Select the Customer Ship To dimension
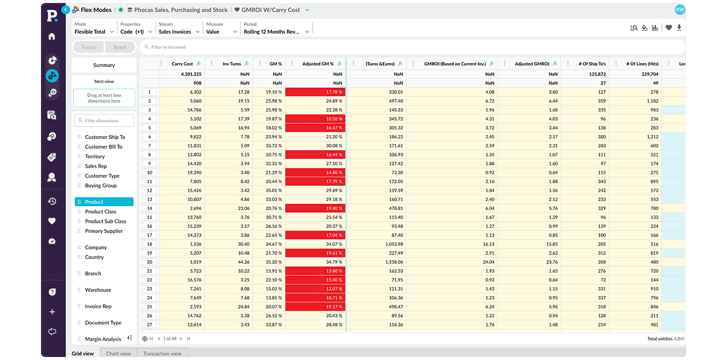 tap(105, 137)
